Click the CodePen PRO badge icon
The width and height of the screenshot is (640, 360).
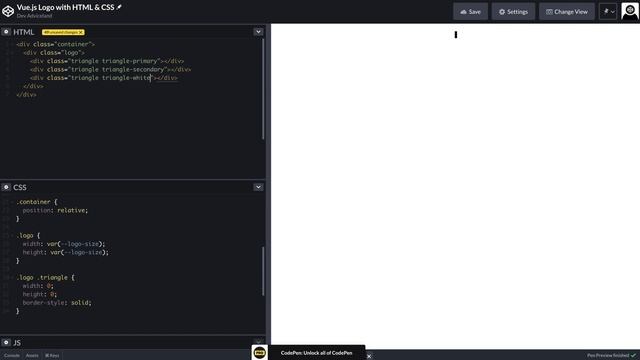coord(260,352)
